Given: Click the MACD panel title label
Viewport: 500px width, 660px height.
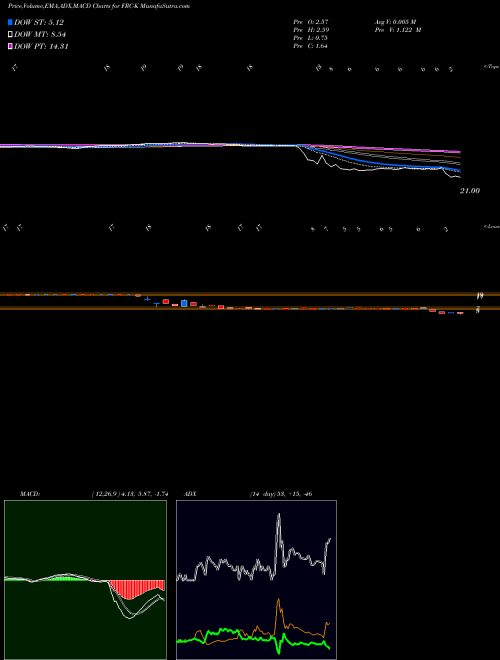Looking at the screenshot, I should [30, 494].
